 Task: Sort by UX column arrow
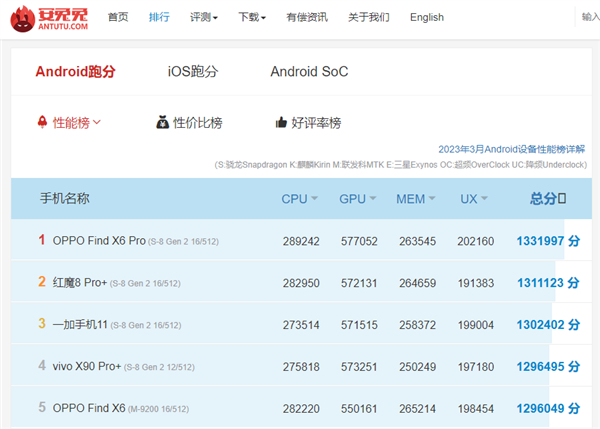(x=484, y=198)
